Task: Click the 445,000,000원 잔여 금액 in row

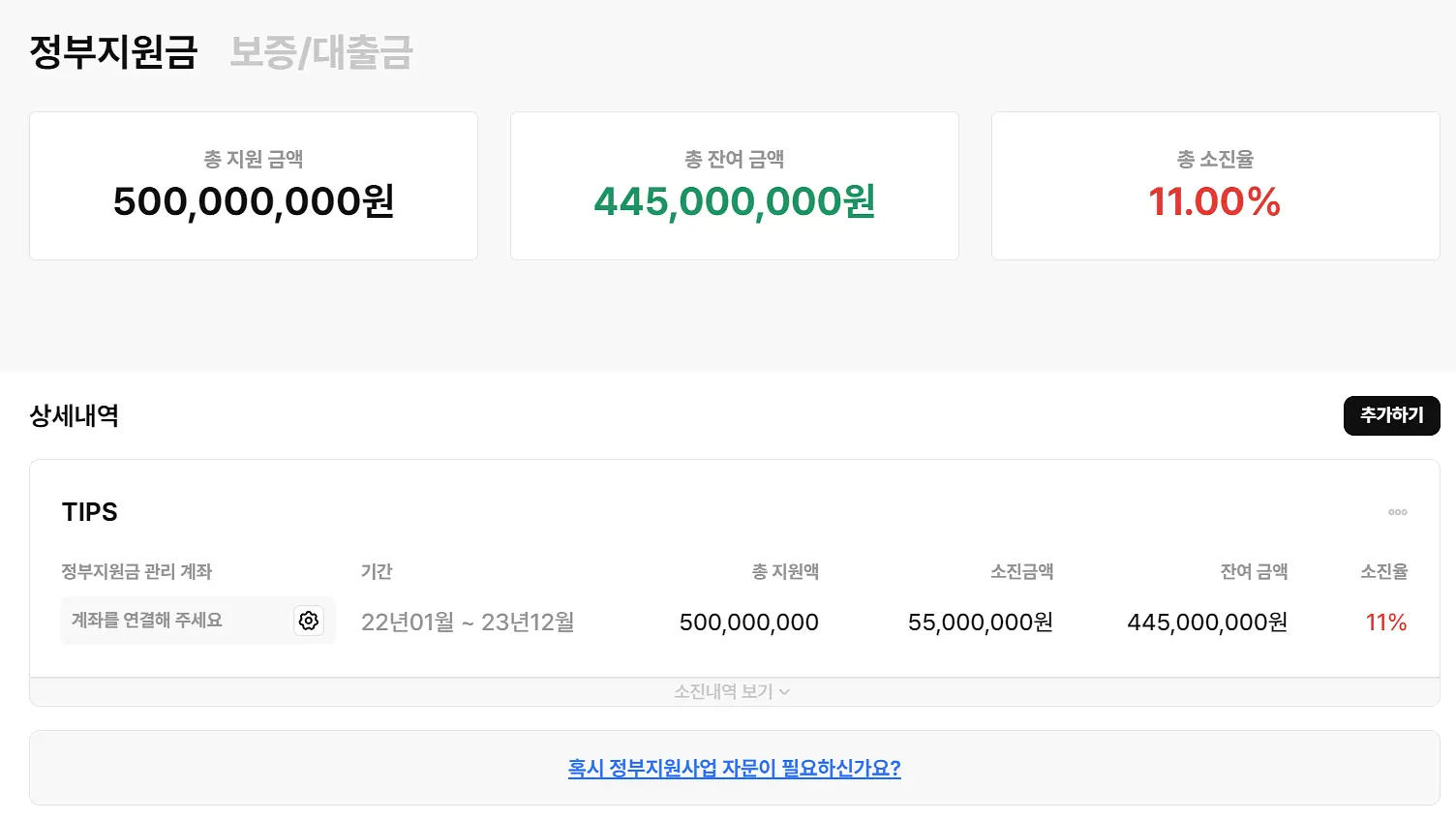Action: (1207, 622)
